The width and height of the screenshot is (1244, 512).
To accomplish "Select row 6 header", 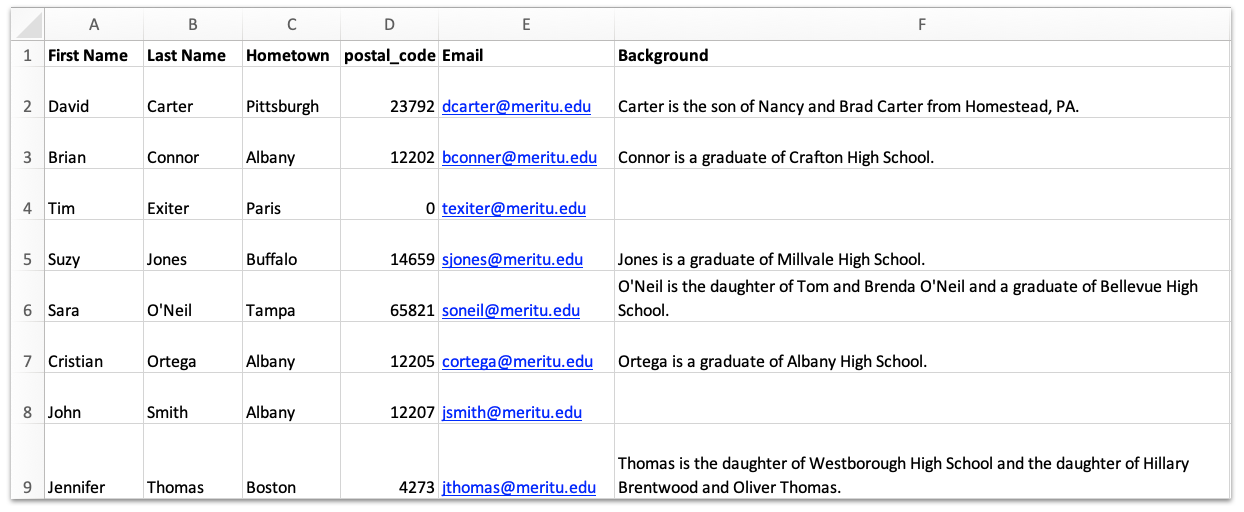I will [x=28, y=297].
